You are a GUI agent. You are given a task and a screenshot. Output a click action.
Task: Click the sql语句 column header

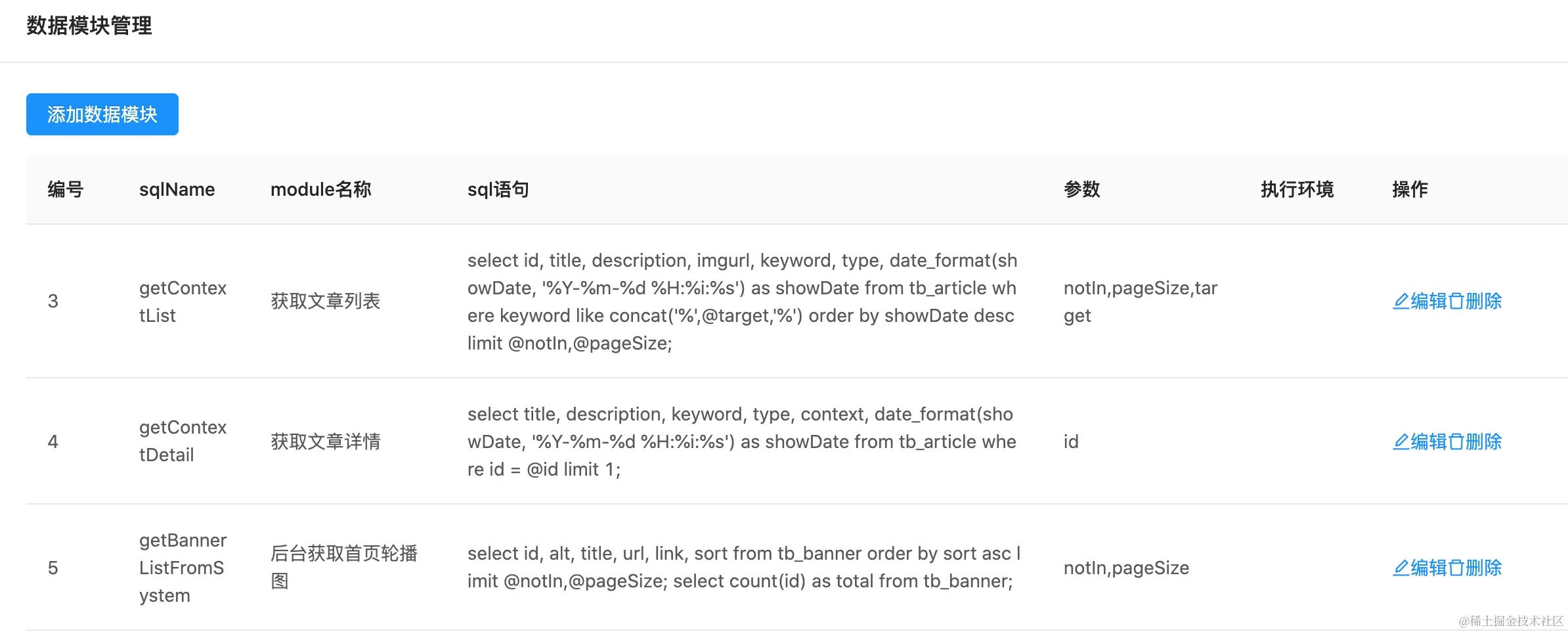coord(498,190)
